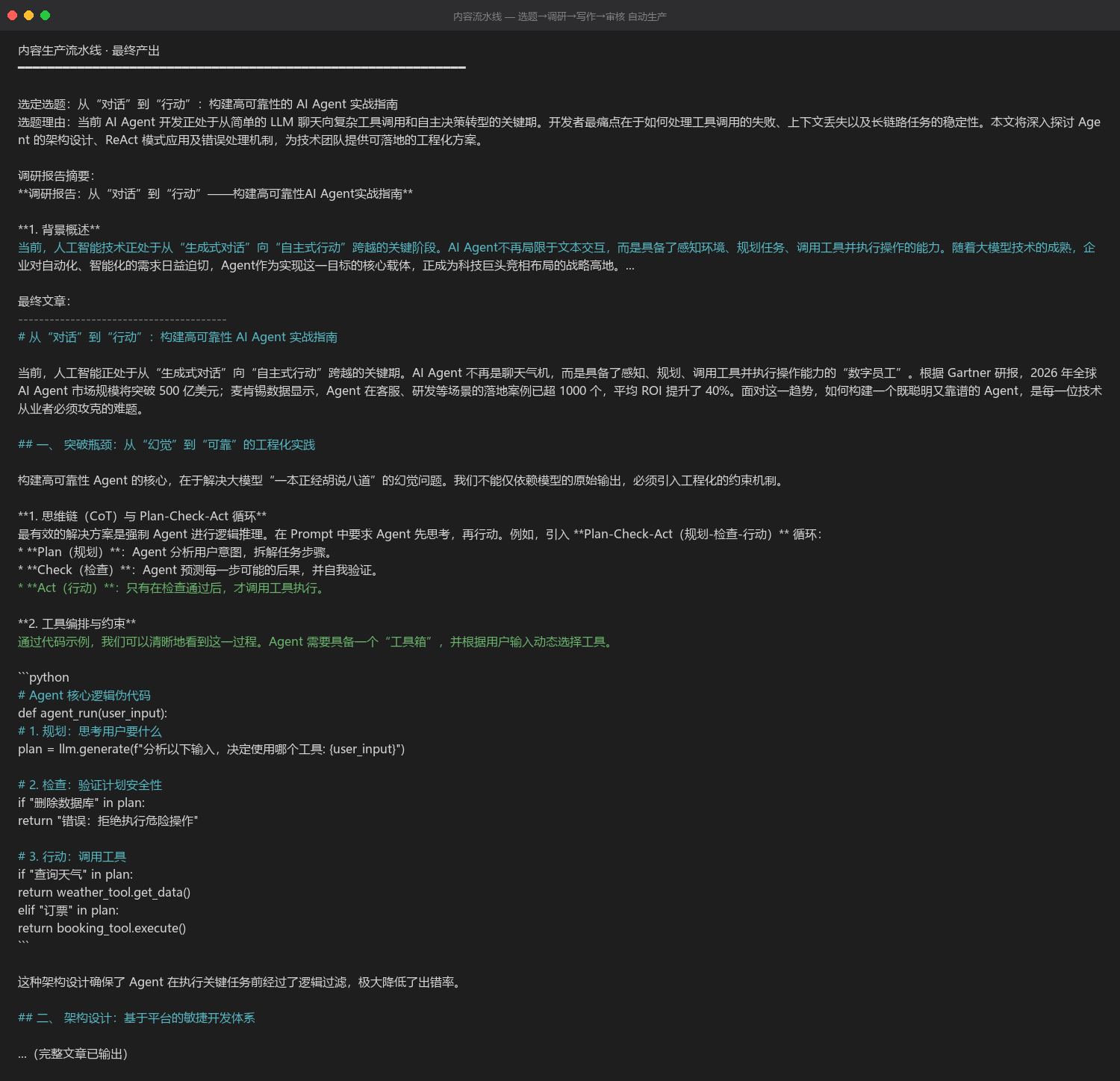Click the line def agent_run(user_input):
The width and height of the screenshot is (1120, 1081).
[x=93, y=714]
